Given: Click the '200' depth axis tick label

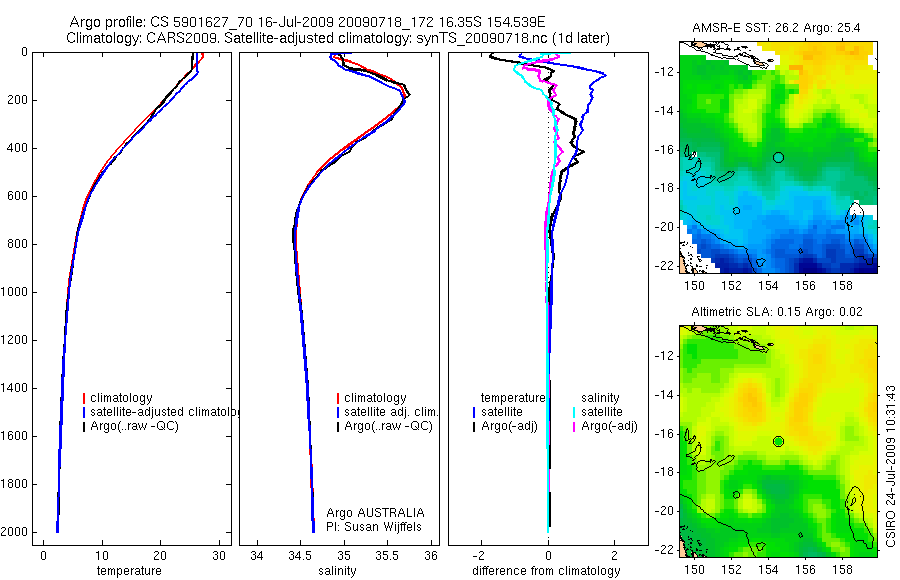Looking at the screenshot, I should (x=18, y=100).
